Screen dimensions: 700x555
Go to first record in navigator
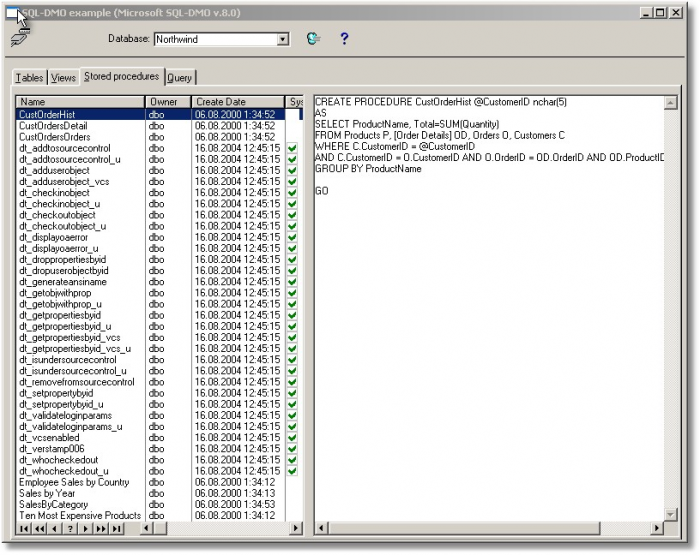pos(24,529)
